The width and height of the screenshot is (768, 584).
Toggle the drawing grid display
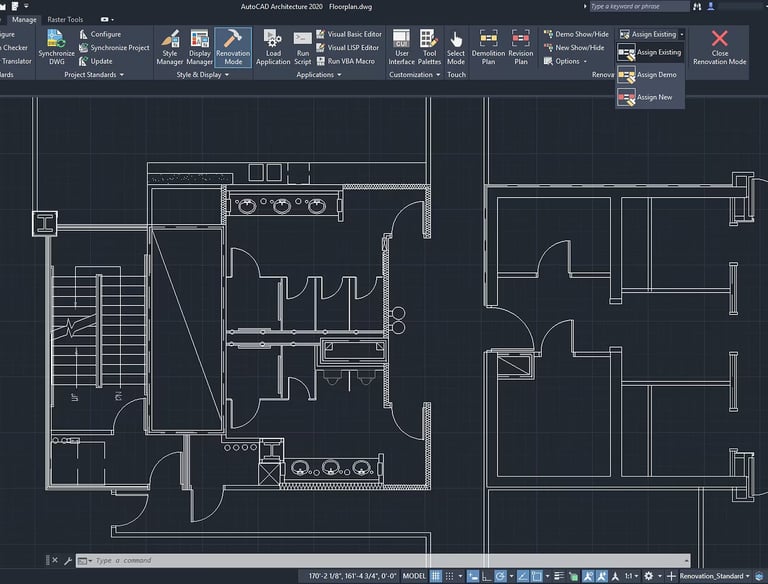pos(435,576)
